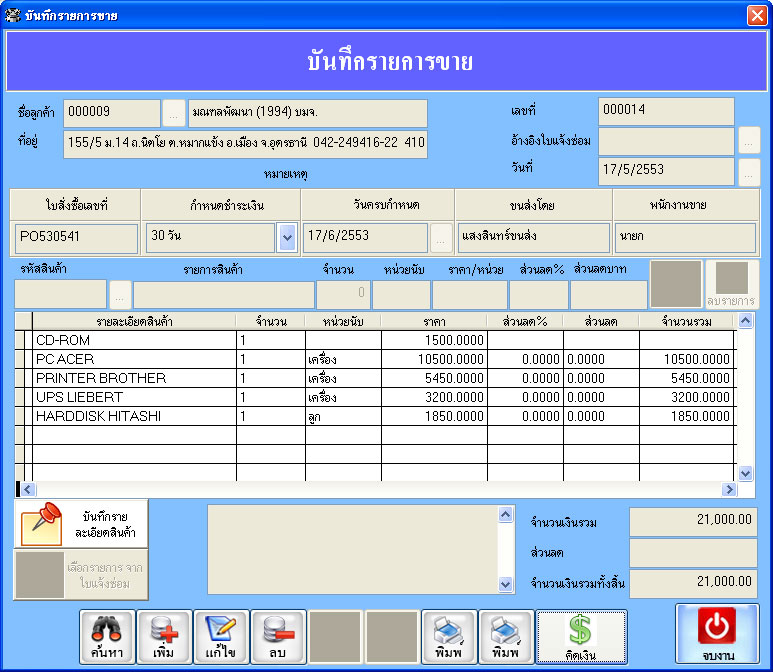Open customer lookup beside code 000009
Screen dimensions: 773x672
pos(174,113)
